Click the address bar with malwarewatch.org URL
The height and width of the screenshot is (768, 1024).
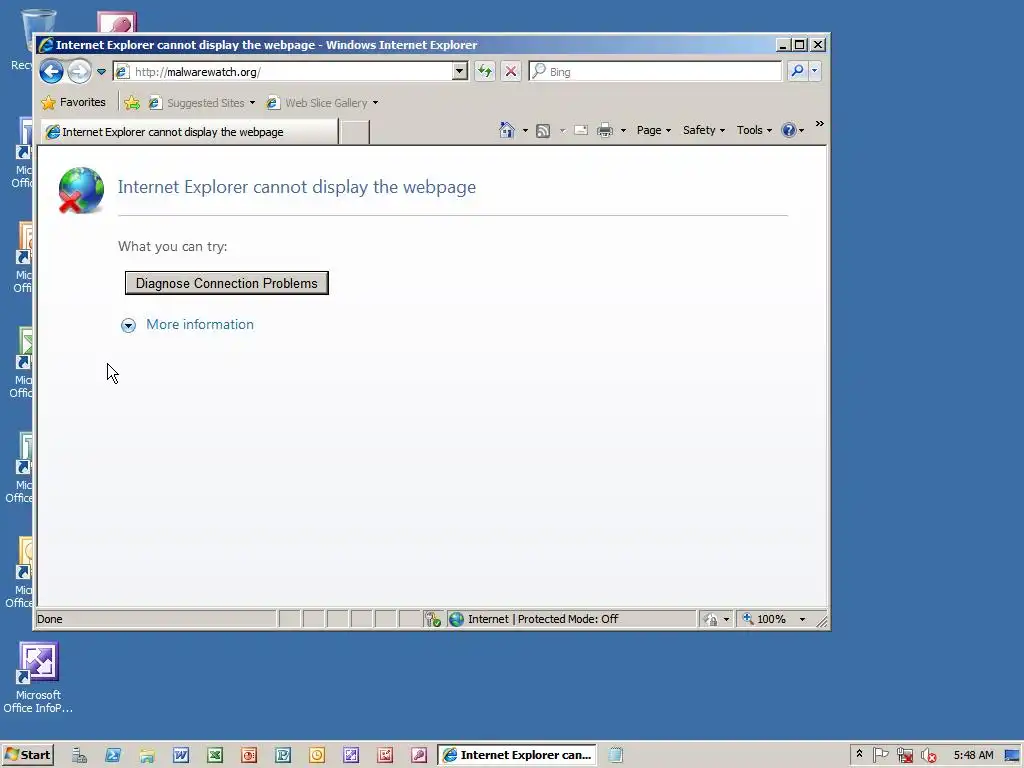[282, 71]
